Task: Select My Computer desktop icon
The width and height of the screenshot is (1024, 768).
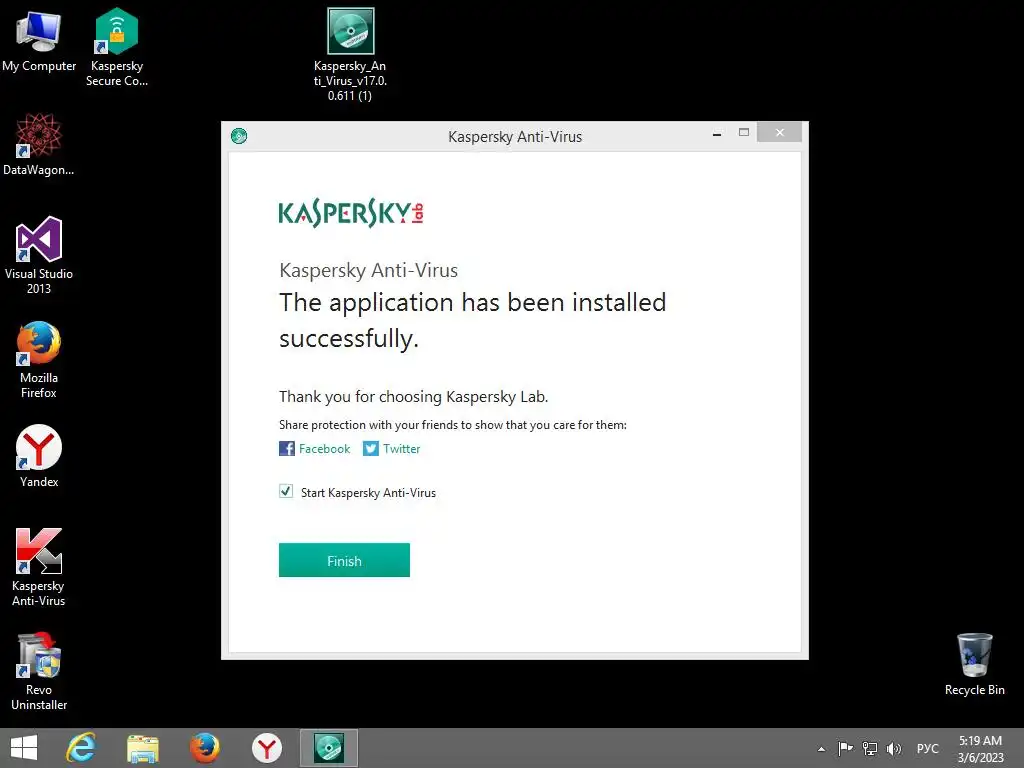Action: [39, 41]
